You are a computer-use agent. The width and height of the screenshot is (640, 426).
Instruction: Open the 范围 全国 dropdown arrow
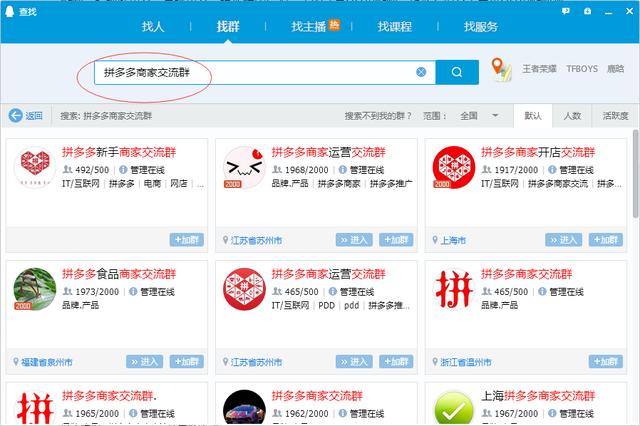click(x=495, y=115)
